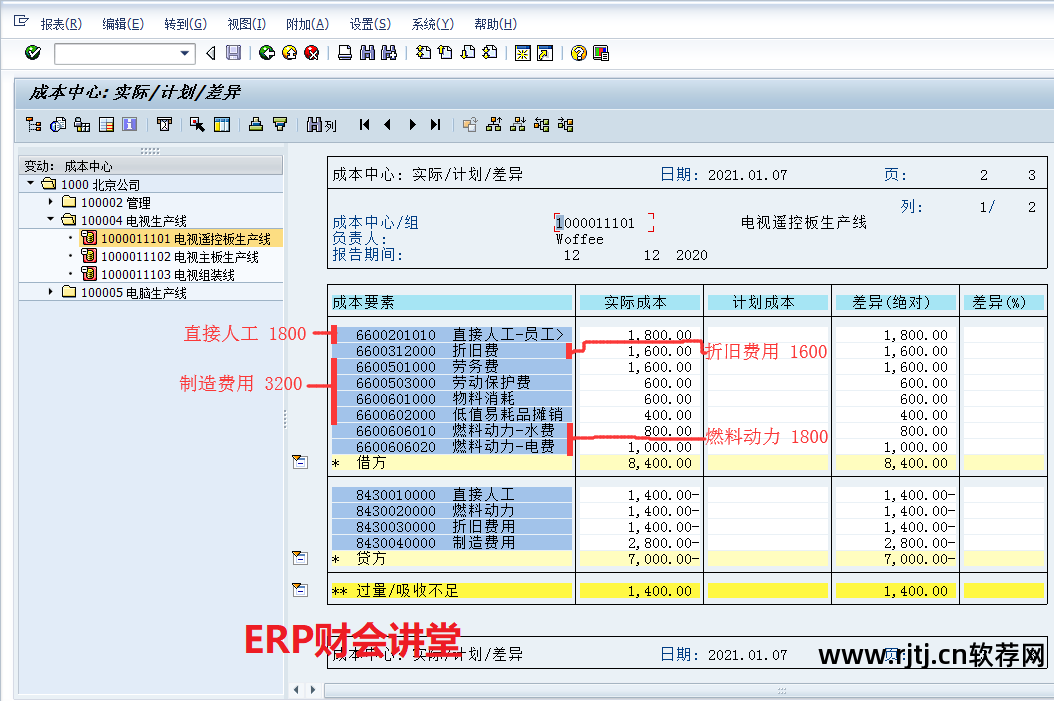Collapse the 100004 电视生产线 folder node

point(50,219)
